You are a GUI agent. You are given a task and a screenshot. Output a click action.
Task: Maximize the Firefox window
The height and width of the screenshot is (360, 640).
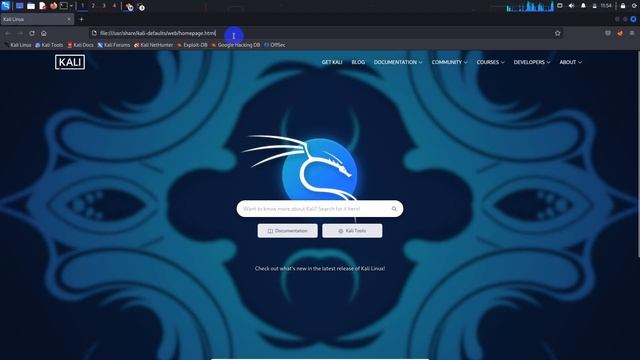(625, 19)
